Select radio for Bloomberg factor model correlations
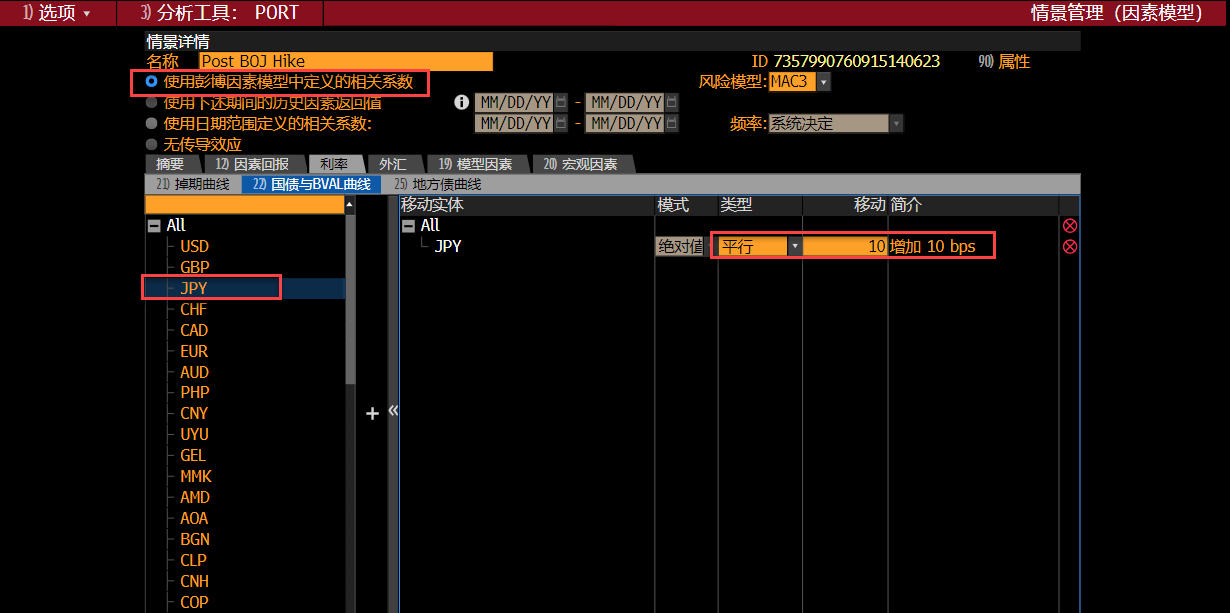 pos(152,81)
